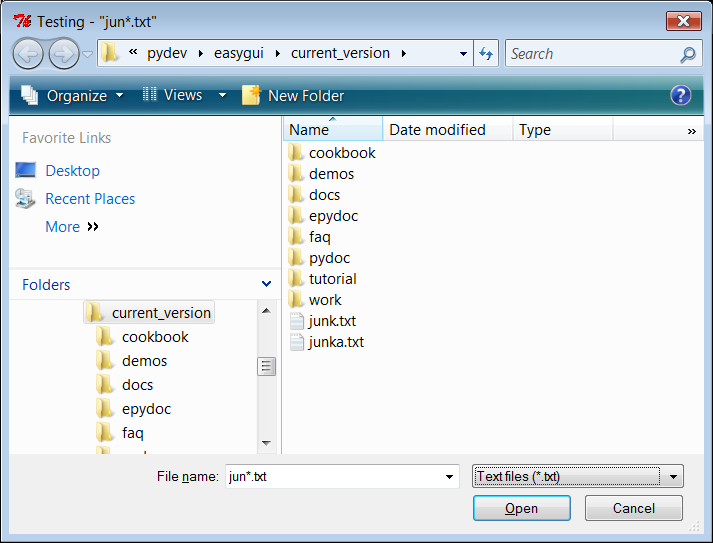
Task: Collapse the Folders pane chevron
Action: pos(266,285)
